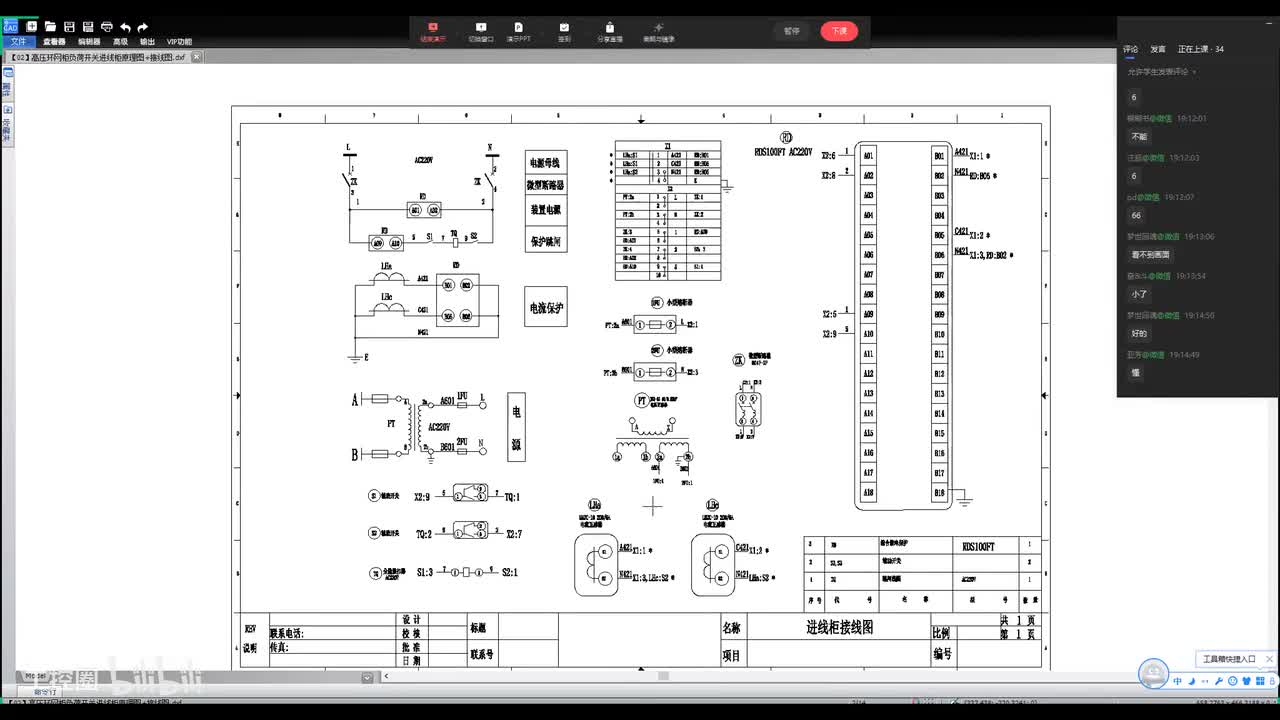Click the 分享直播 share live icon
The image size is (1280, 720).
pyautogui.click(x=610, y=32)
